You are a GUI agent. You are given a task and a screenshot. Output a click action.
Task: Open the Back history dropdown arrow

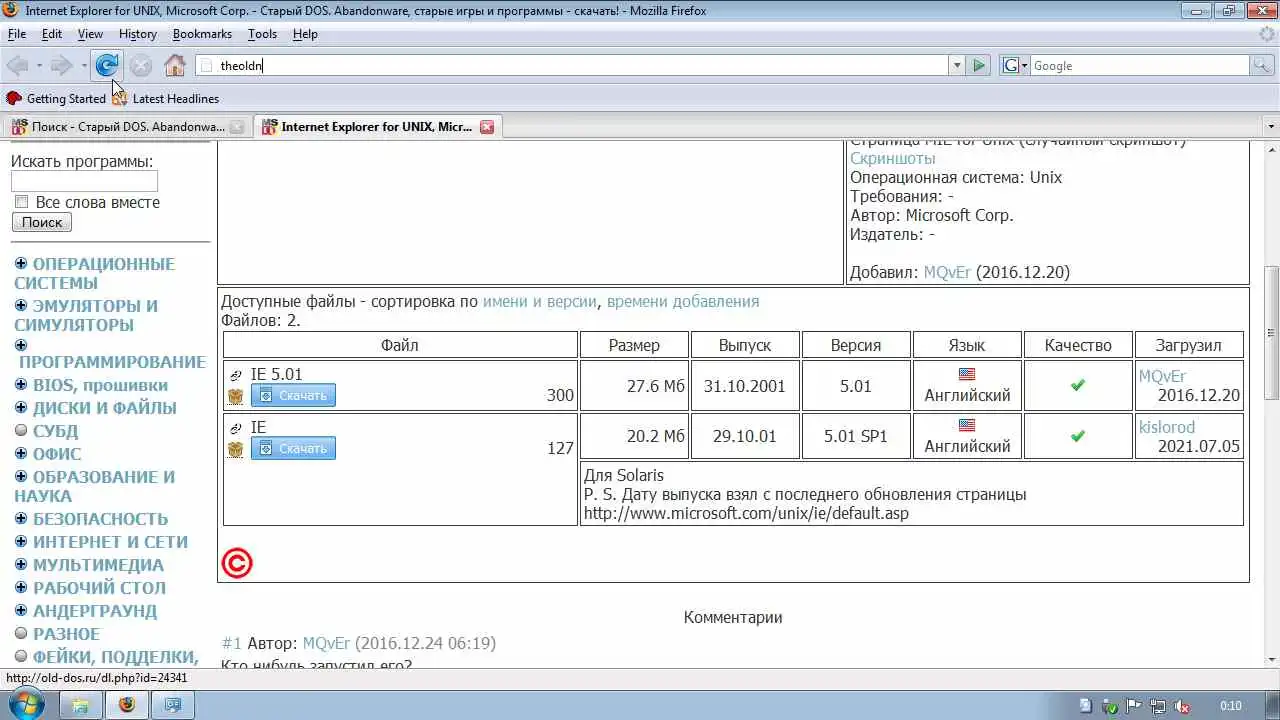(39, 66)
